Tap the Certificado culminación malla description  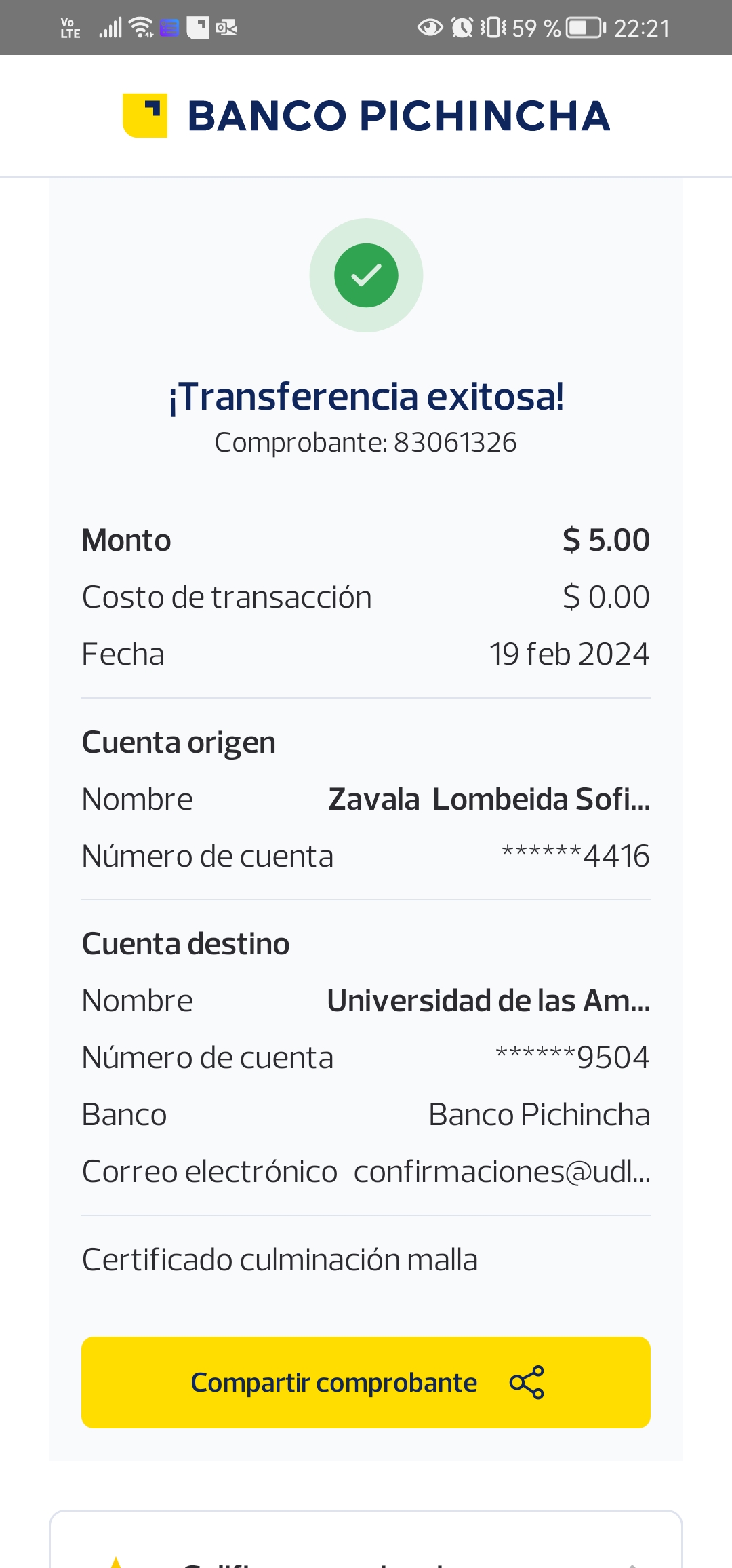pos(280,1260)
